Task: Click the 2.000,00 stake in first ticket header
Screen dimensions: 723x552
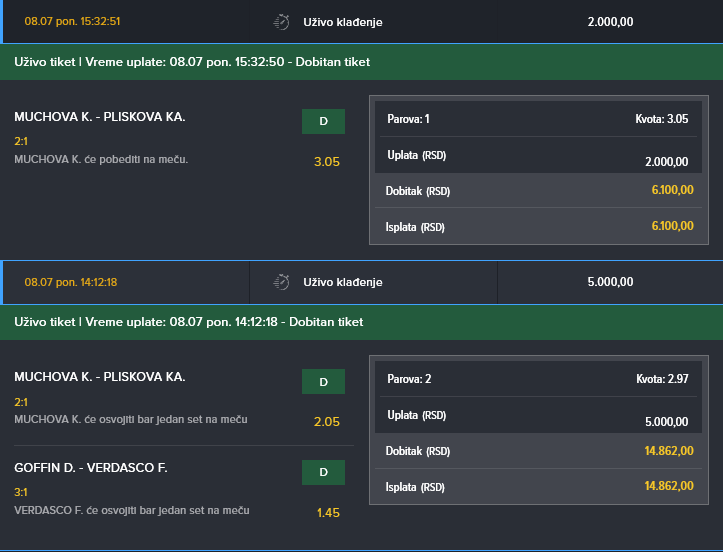Action: click(610, 22)
